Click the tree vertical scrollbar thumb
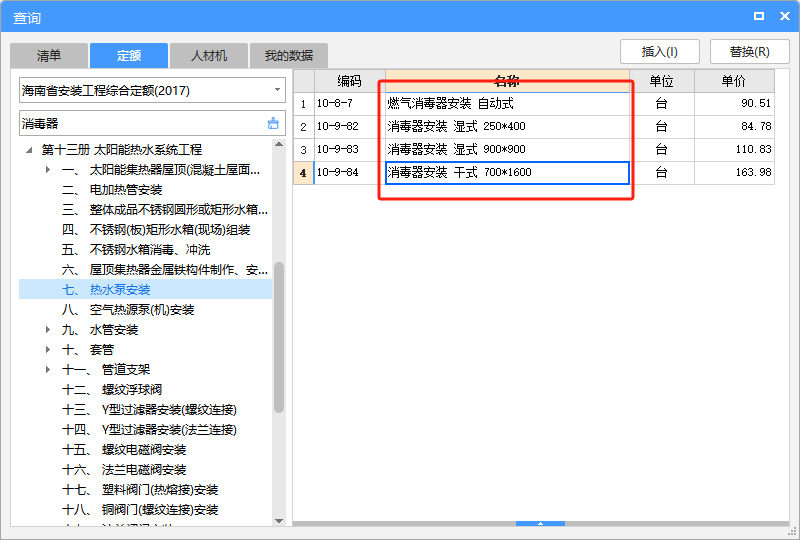The image size is (800, 540). coord(279,337)
